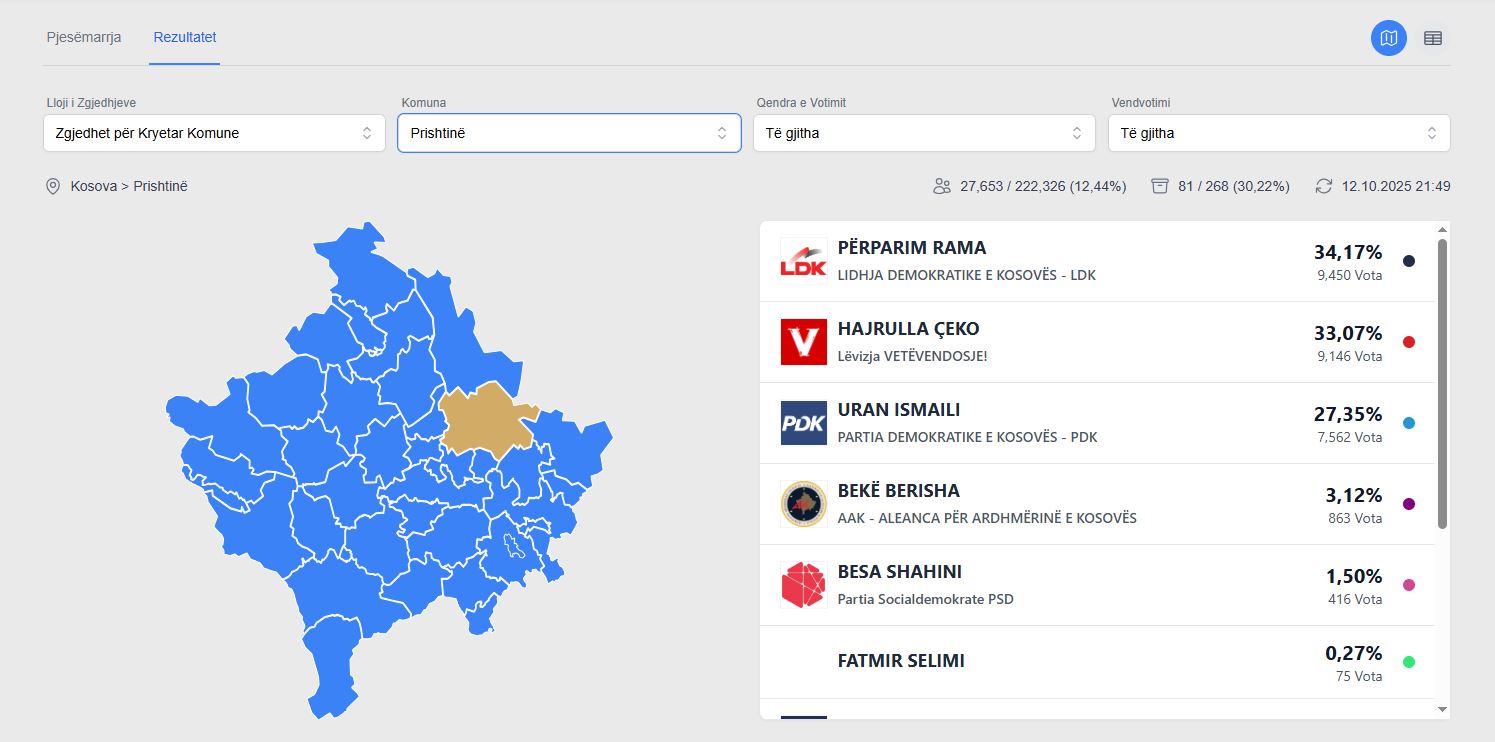Click the voter turnout people icon

(941, 186)
